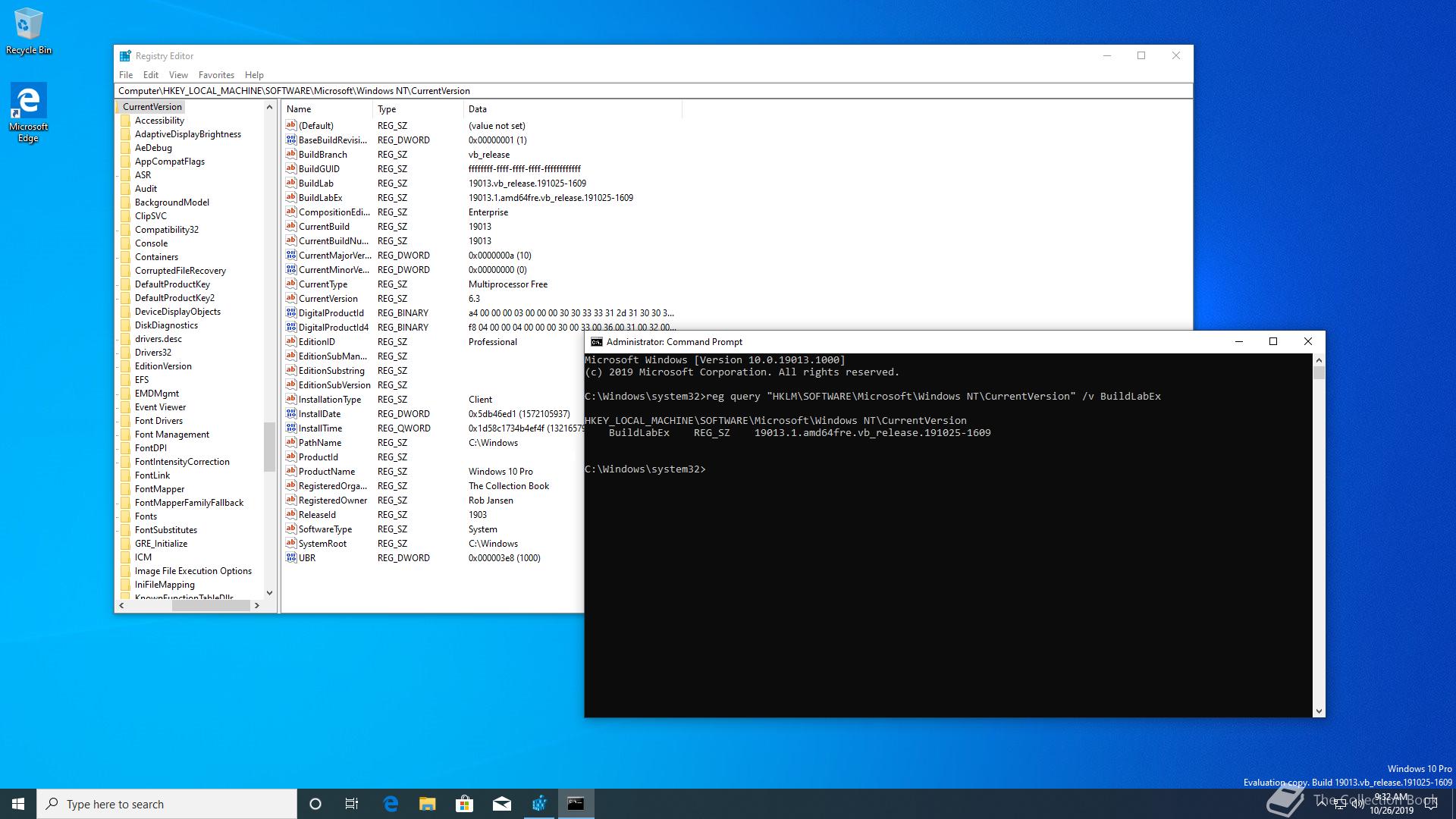Open the Windows Start button
The image size is (1456, 819).
[18, 804]
